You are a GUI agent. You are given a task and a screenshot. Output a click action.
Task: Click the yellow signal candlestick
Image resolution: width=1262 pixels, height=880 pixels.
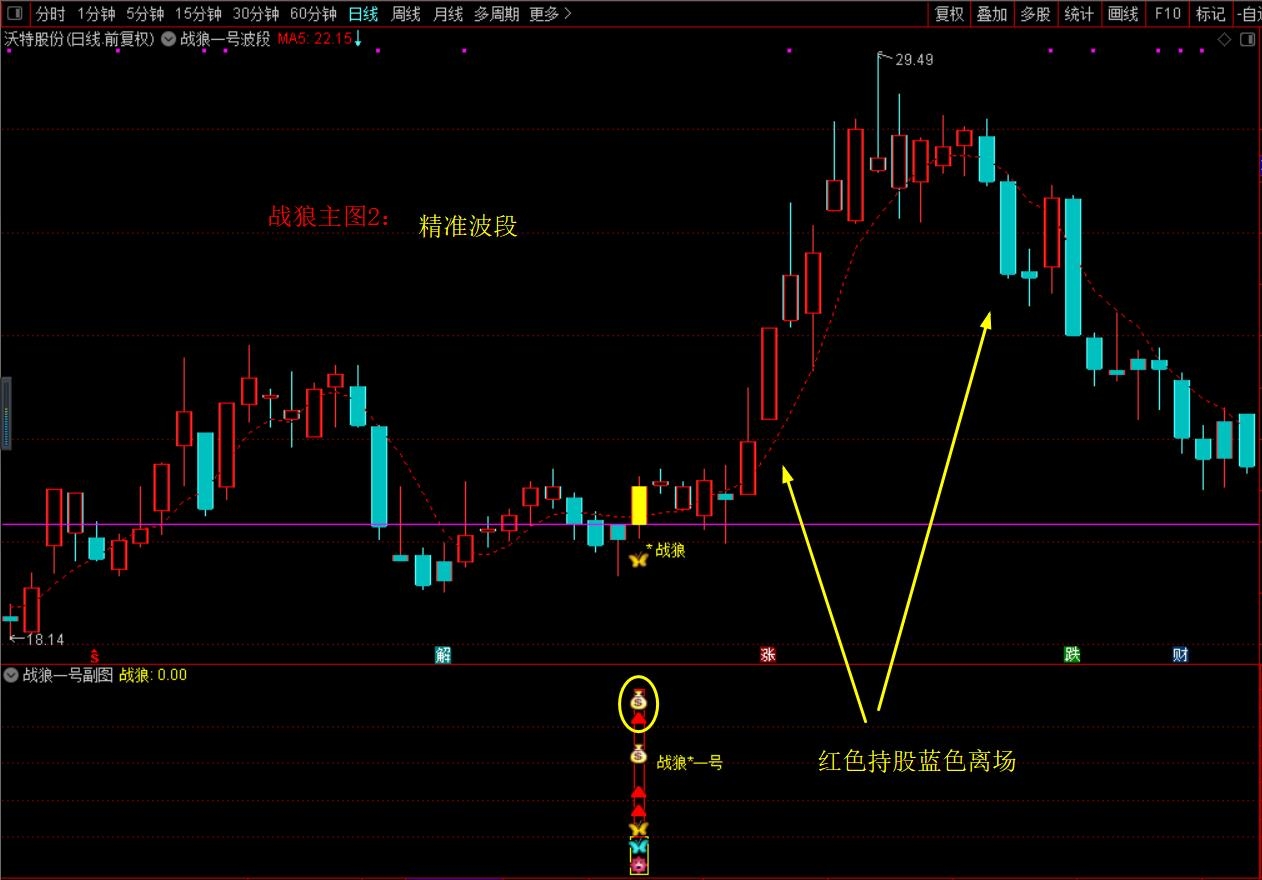pyautogui.click(x=639, y=505)
